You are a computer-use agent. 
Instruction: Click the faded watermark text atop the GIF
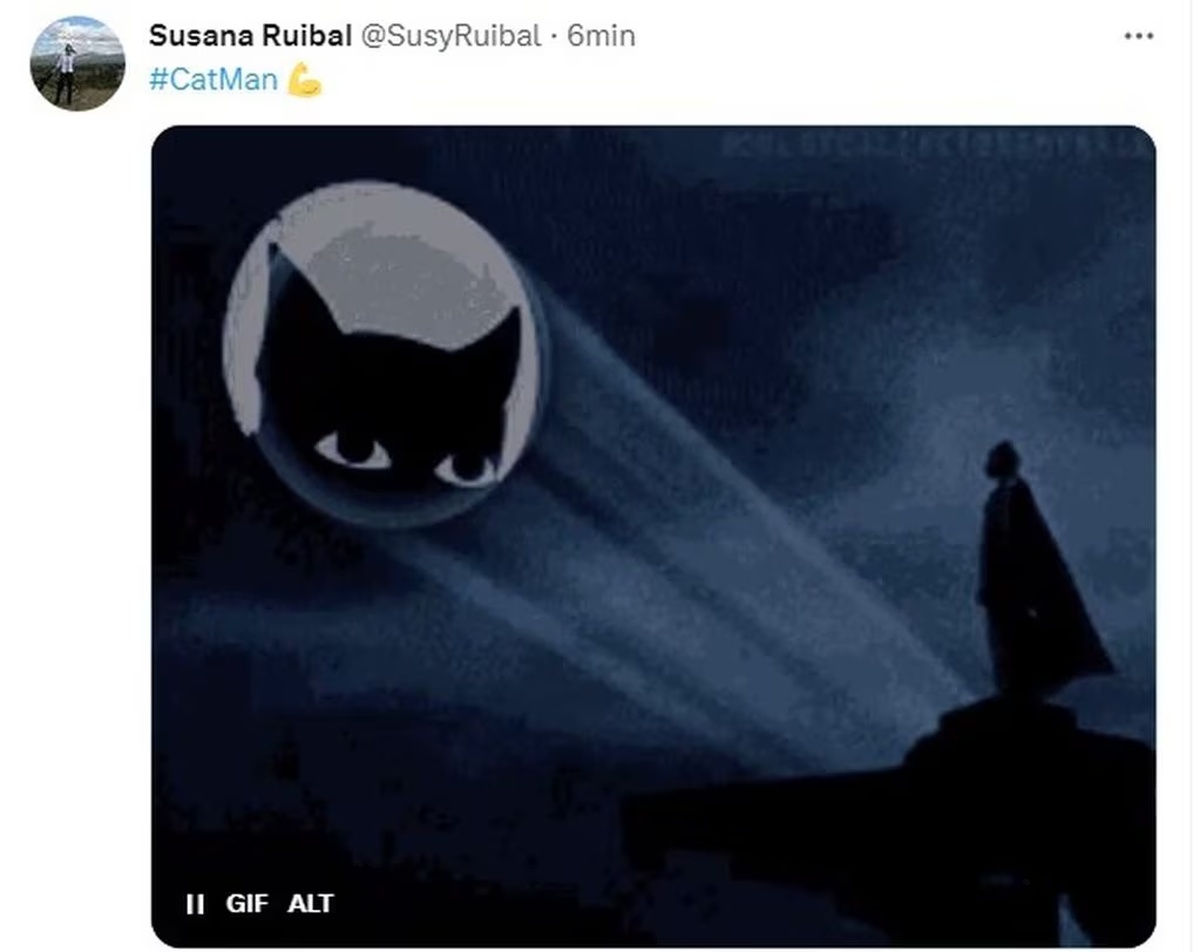click(x=935, y=145)
